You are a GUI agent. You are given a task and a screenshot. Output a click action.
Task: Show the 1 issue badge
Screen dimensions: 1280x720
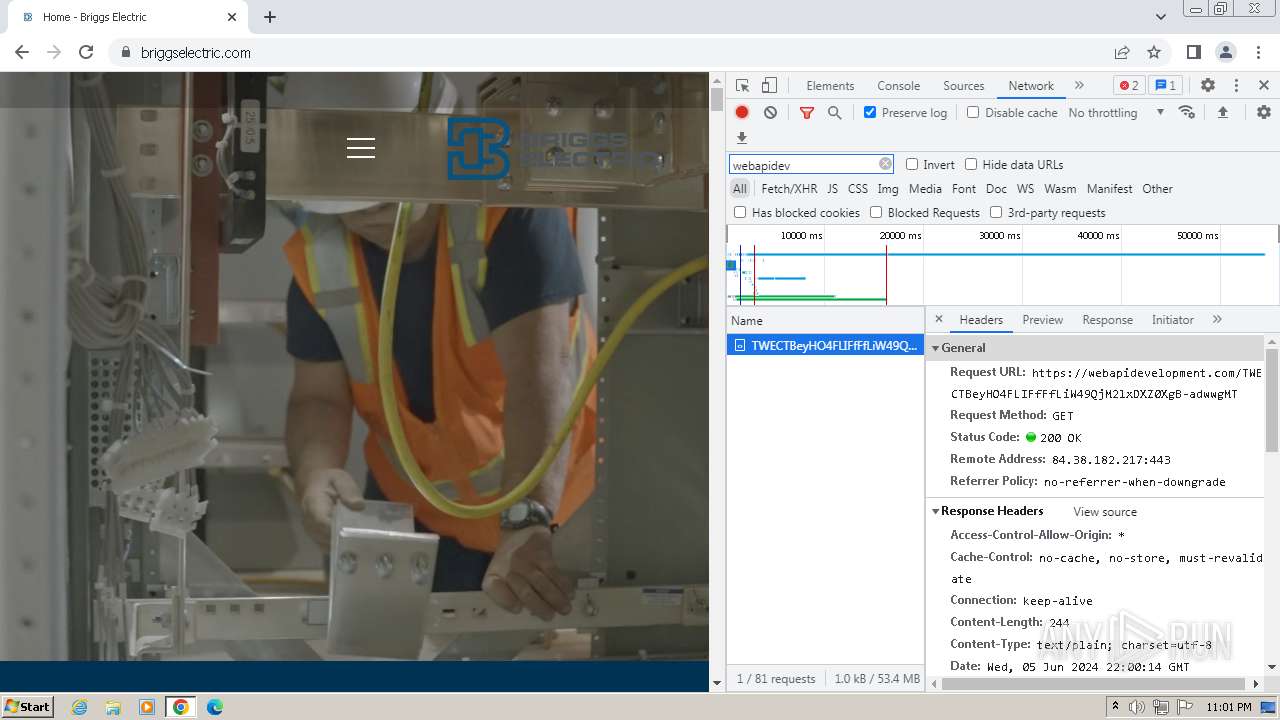[x=1164, y=85]
